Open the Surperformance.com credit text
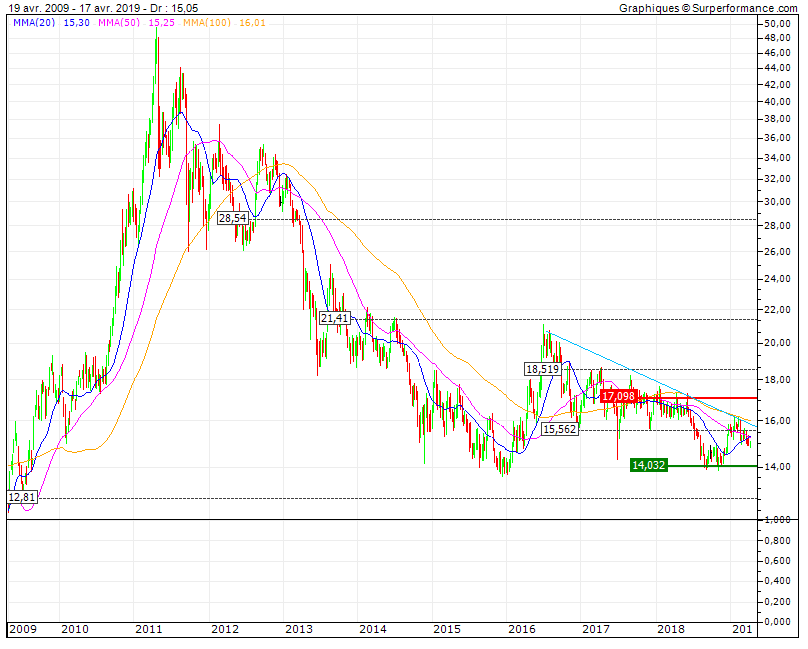The height and width of the screenshot is (649, 808). pos(708,8)
